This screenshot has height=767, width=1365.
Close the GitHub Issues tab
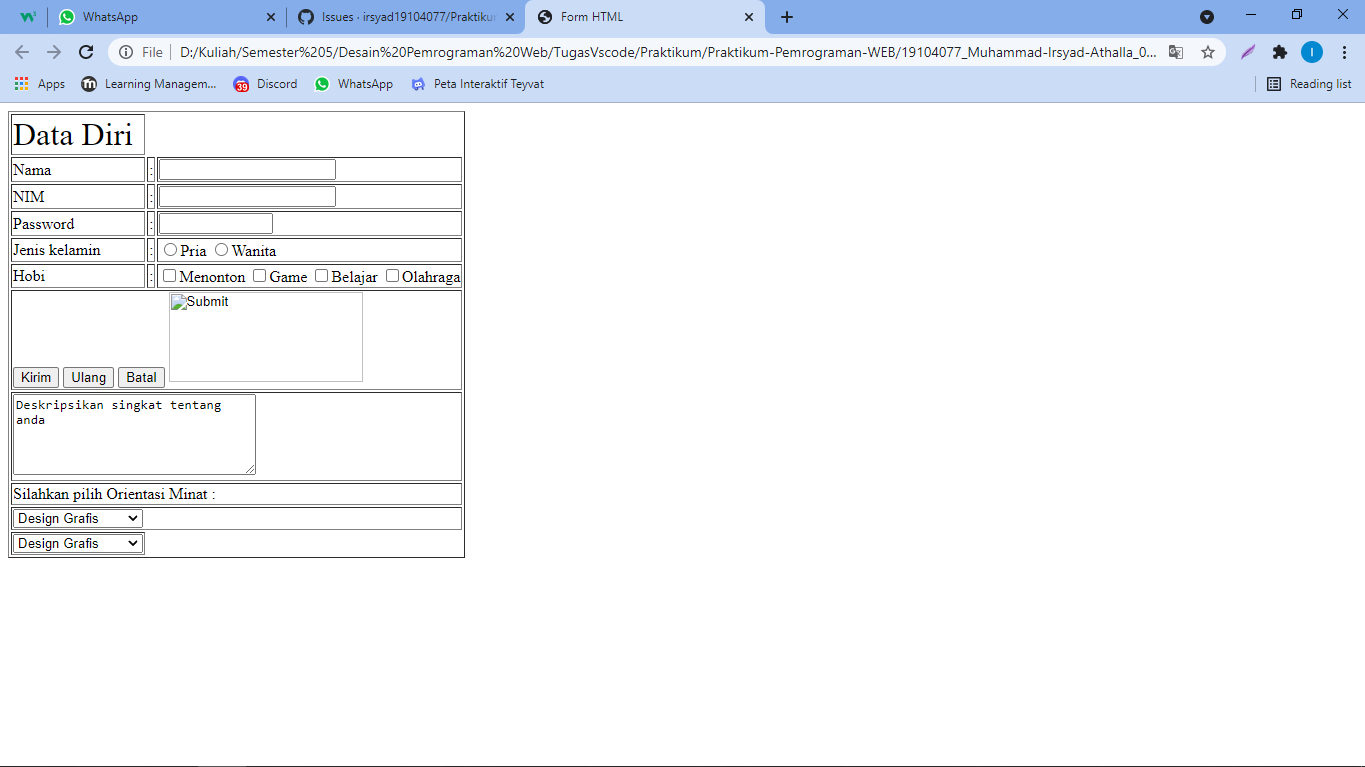[x=509, y=17]
